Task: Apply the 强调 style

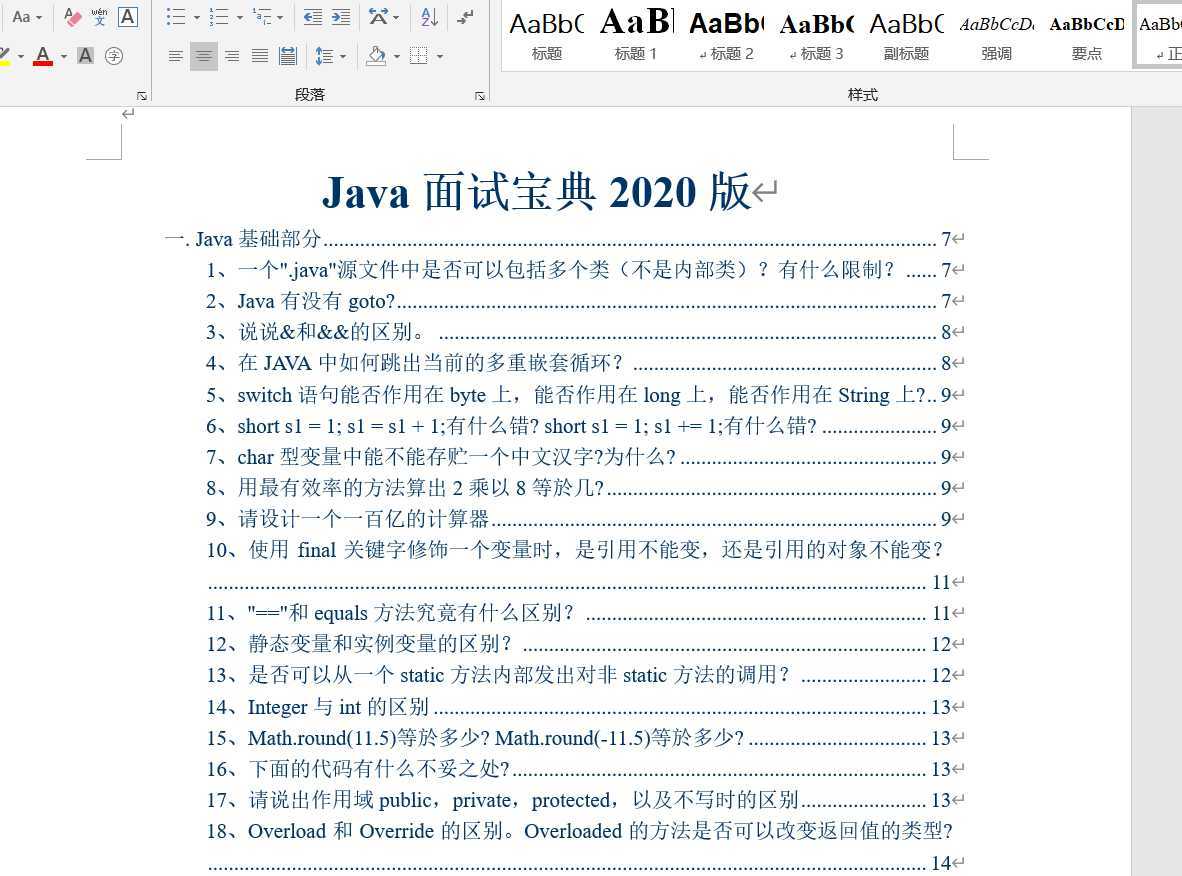Action: point(997,36)
